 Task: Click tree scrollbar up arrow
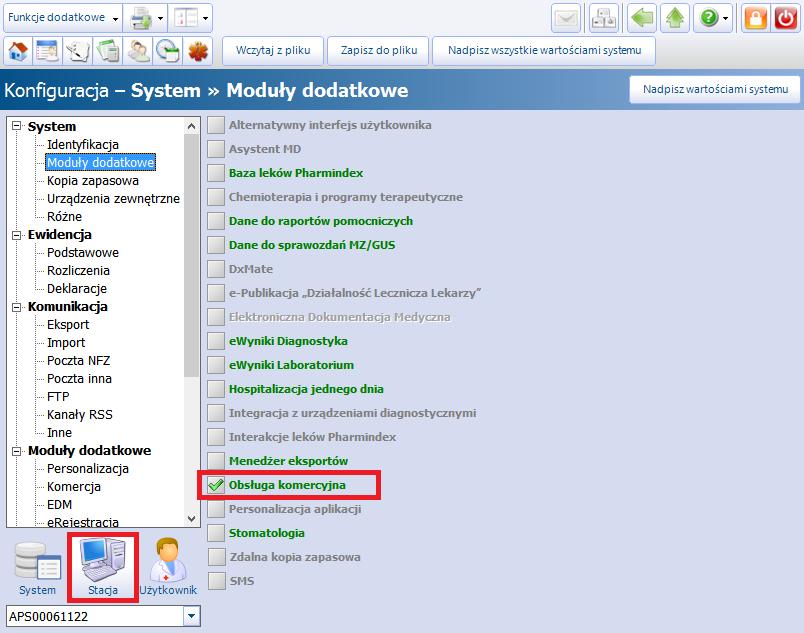pos(191,126)
